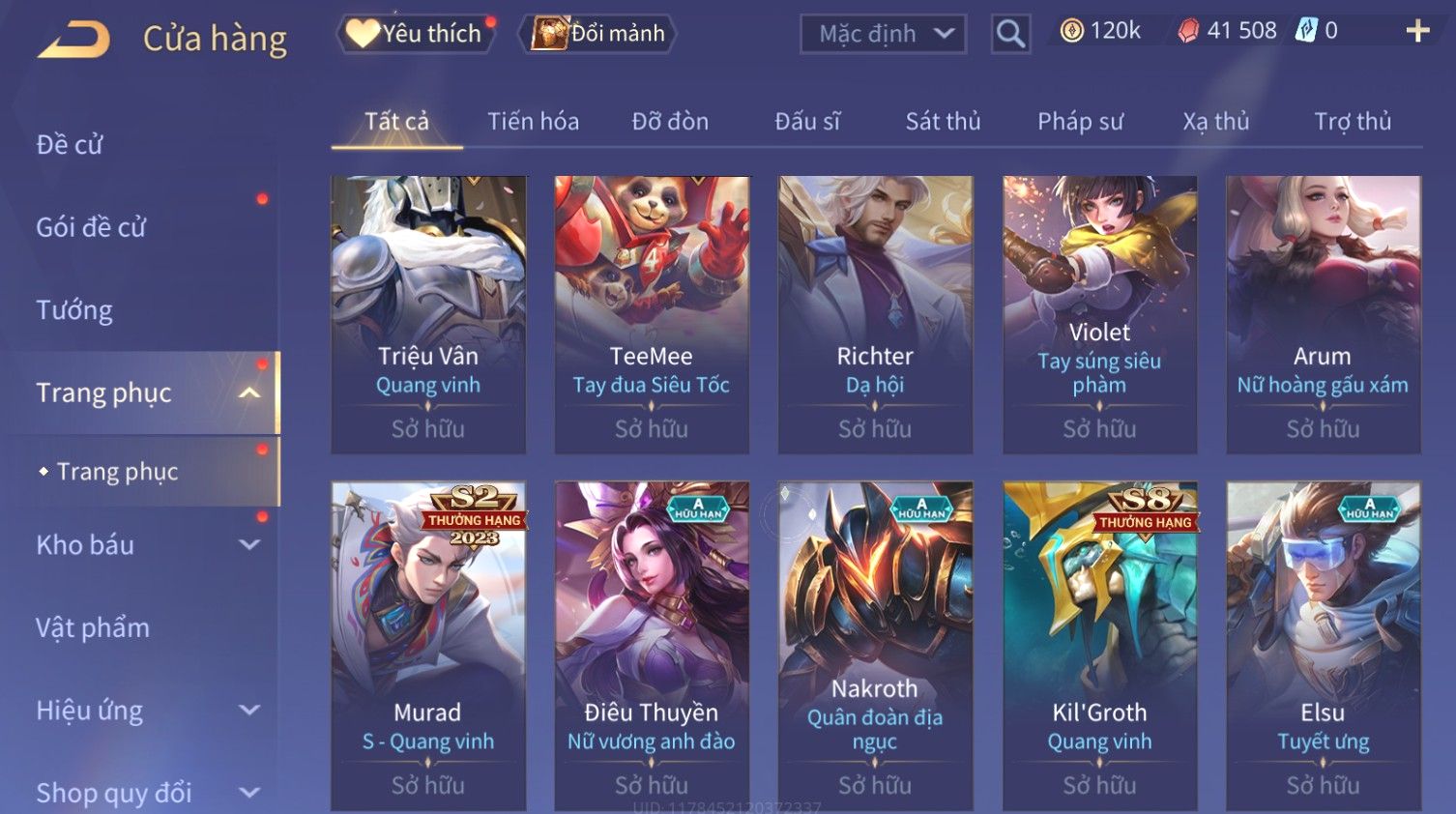Click the golden back arrow icon

(x=73, y=39)
